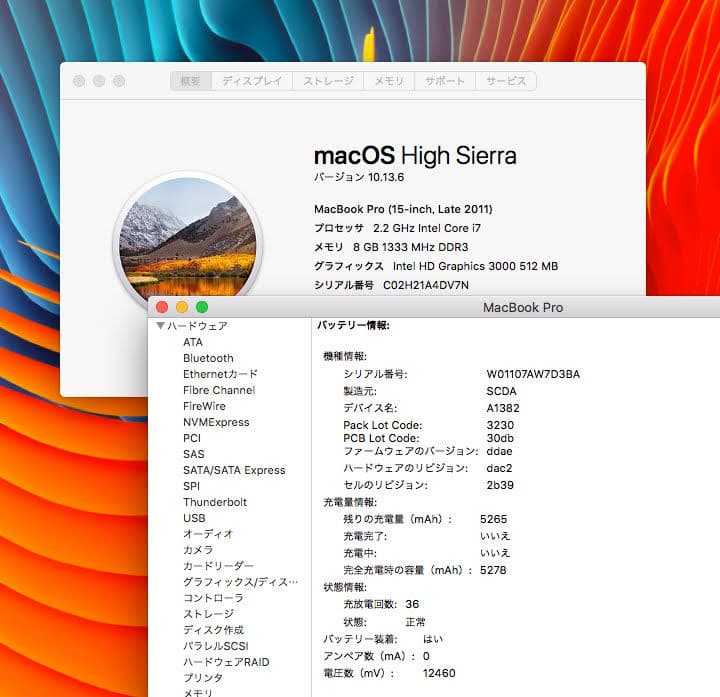This screenshot has width=720, height=697.
Task: Click the バージョン 10.13.6 text
Action: click(x=359, y=177)
